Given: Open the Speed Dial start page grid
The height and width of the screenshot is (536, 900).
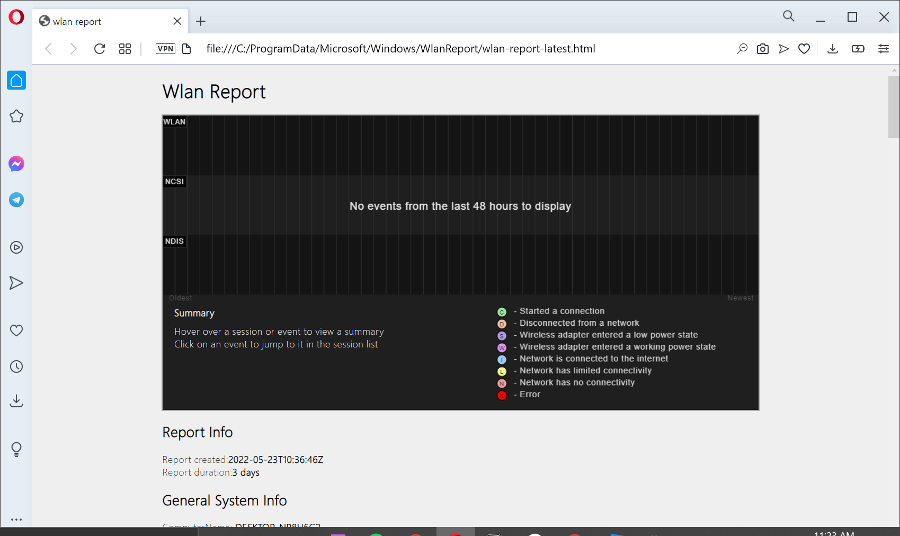Looking at the screenshot, I should (125, 49).
